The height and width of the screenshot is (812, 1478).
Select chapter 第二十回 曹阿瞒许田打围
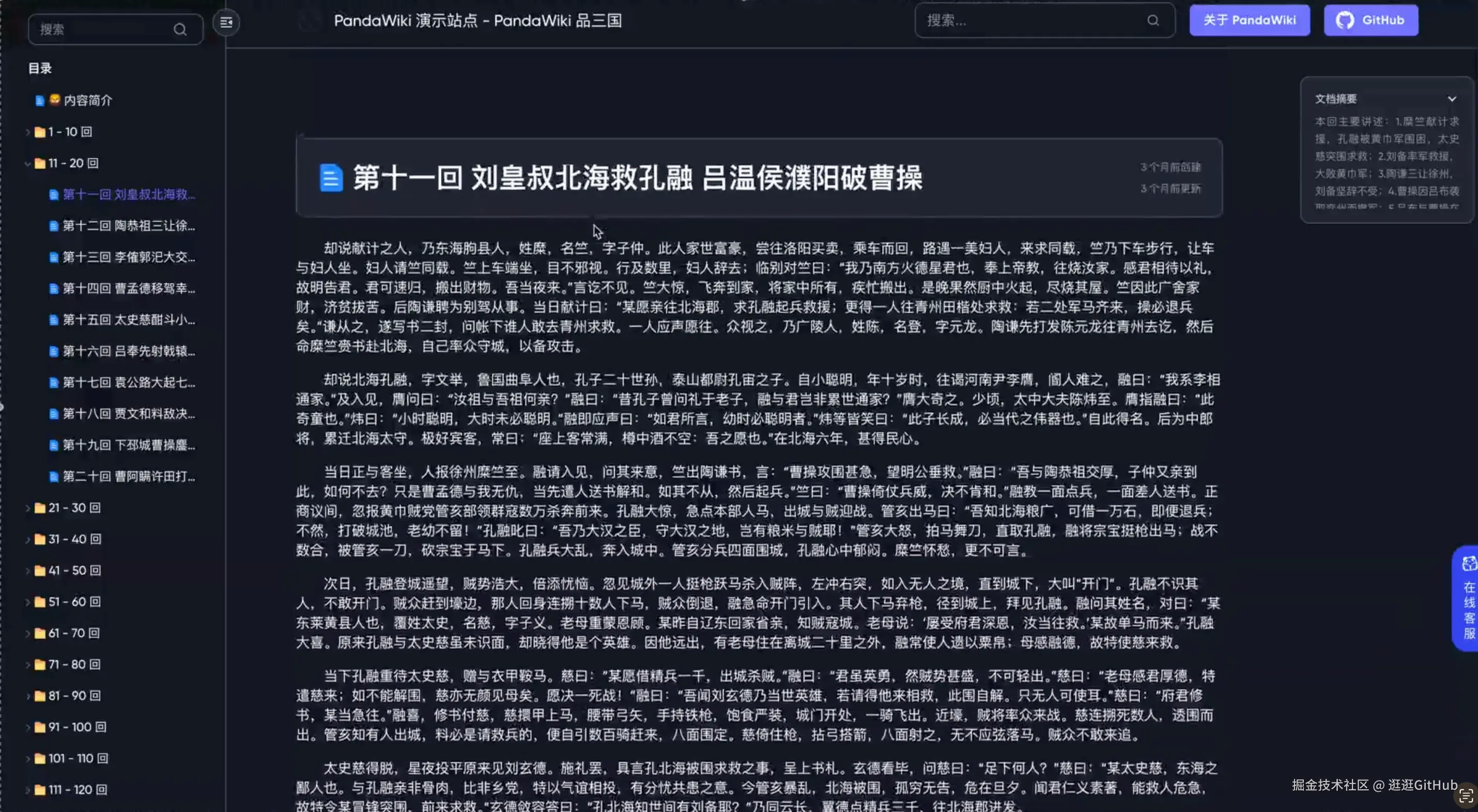[128, 476]
